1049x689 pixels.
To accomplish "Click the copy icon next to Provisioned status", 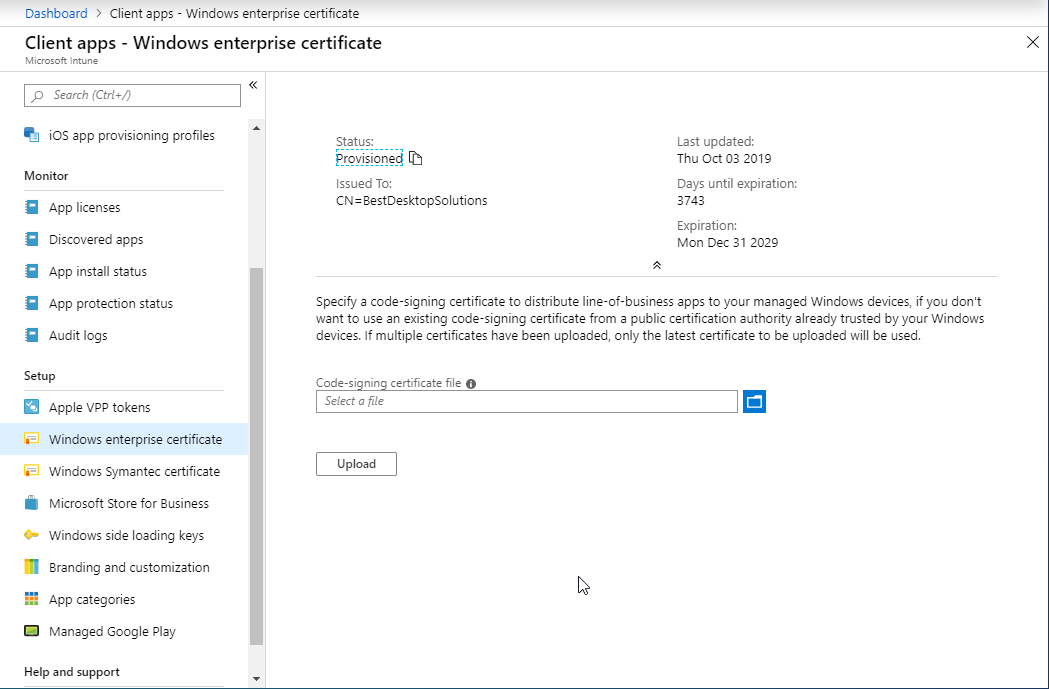I will 416,159.
